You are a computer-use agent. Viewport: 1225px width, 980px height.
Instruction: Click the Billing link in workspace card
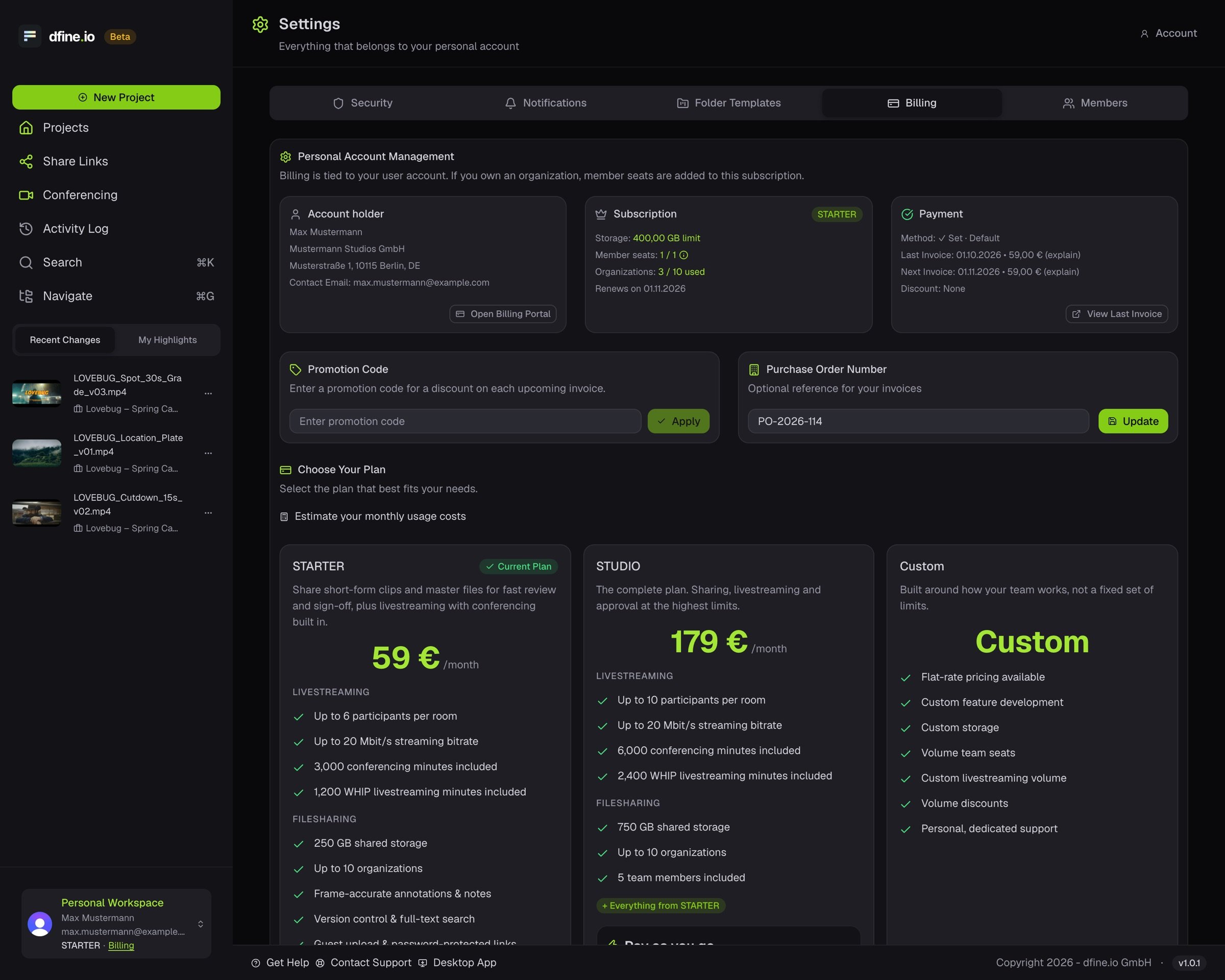pyautogui.click(x=121, y=945)
